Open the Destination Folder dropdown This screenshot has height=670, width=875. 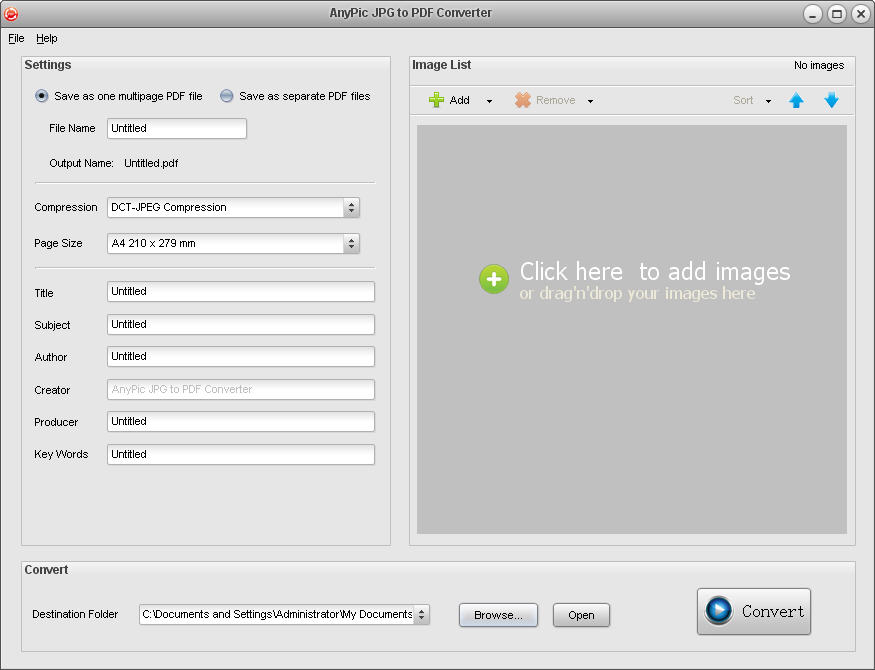click(x=421, y=614)
